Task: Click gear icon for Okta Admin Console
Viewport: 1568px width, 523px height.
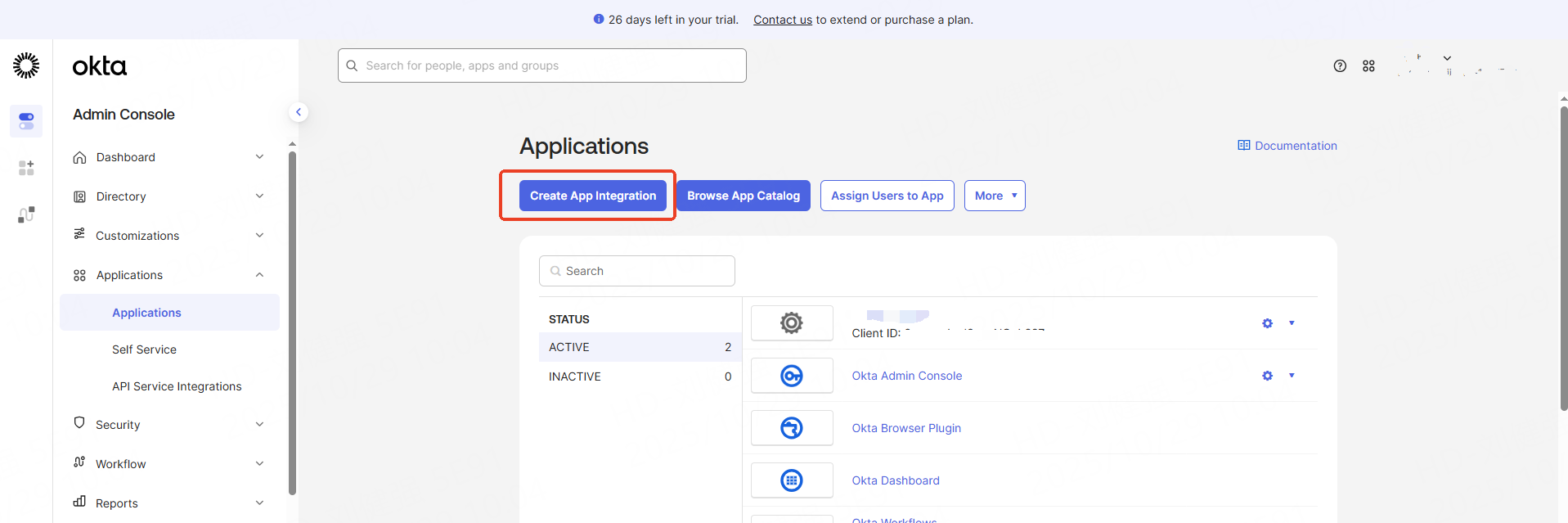Action: (x=1267, y=376)
